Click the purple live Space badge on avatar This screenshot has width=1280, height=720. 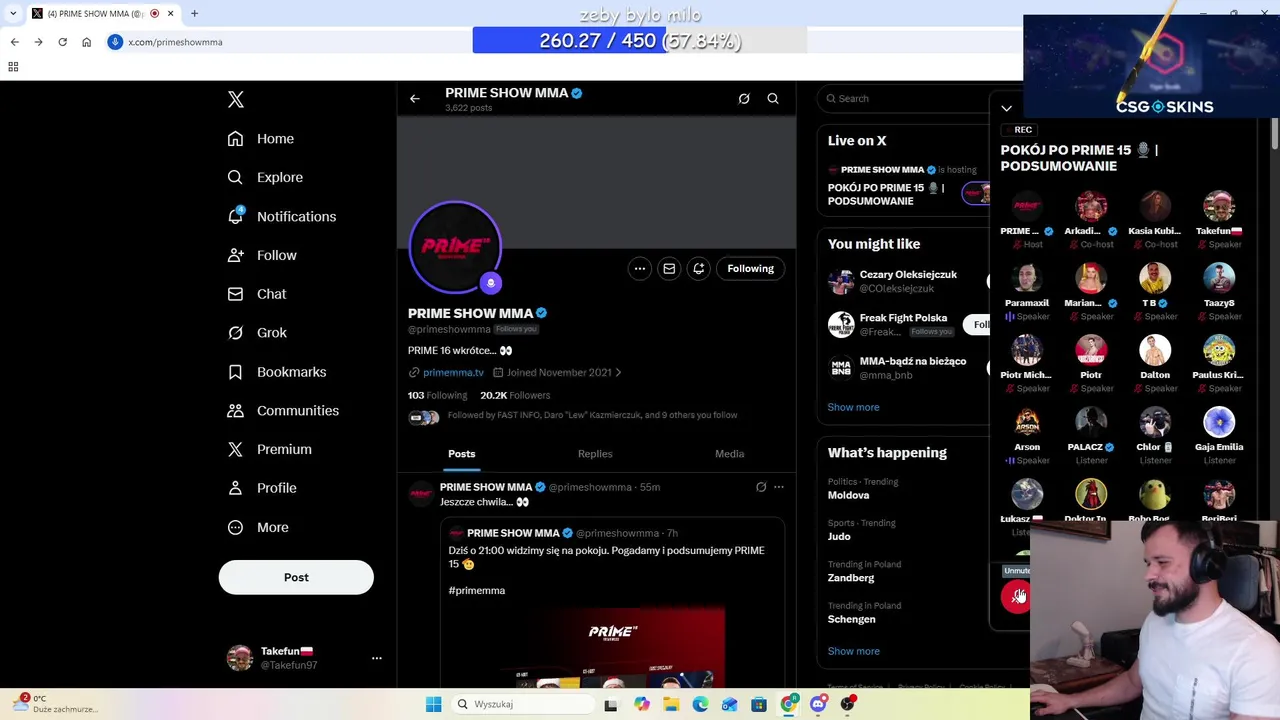[490, 283]
